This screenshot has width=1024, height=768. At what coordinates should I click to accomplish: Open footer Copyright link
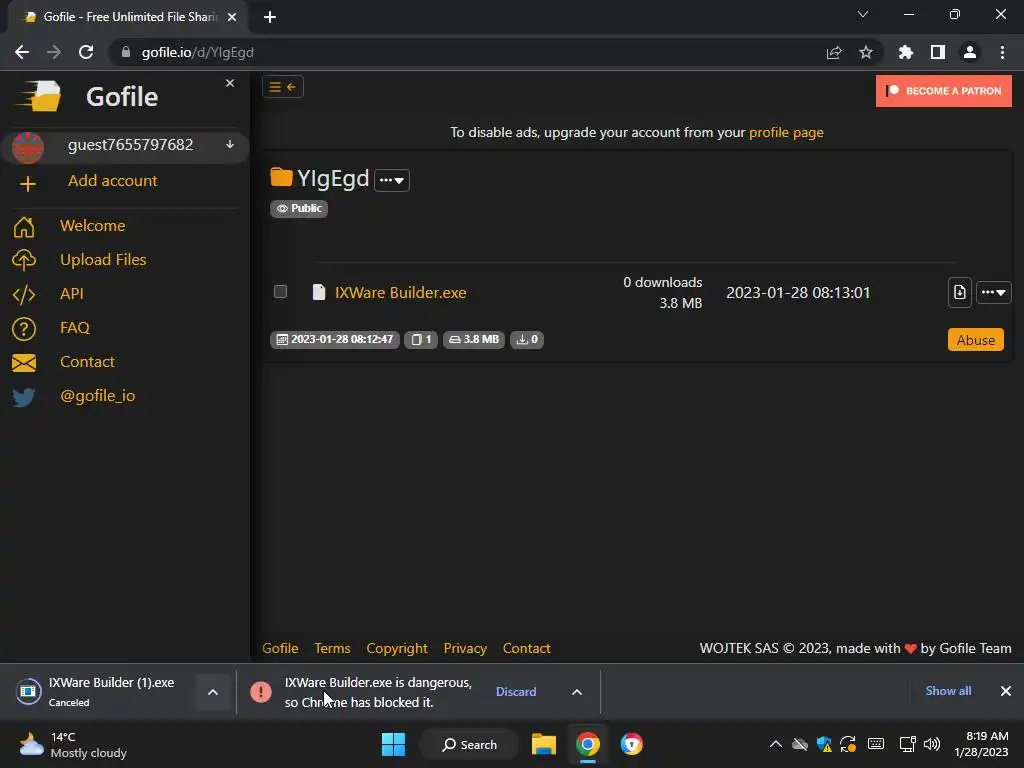(397, 648)
